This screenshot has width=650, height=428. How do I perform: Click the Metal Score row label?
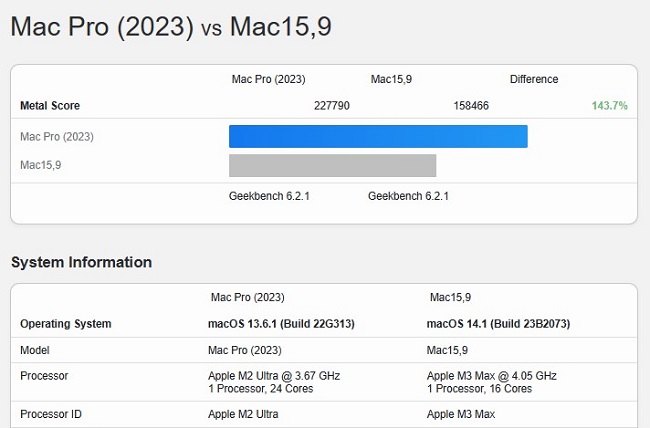tap(50, 105)
